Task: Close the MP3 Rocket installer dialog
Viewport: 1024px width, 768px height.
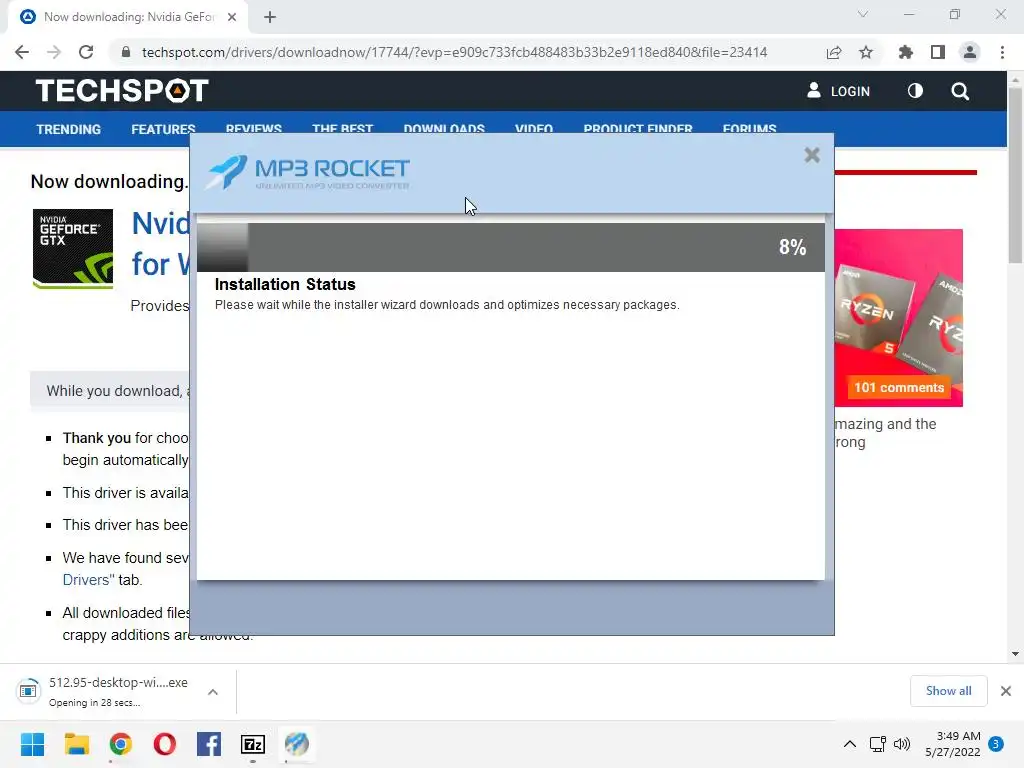Action: (x=812, y=155)
